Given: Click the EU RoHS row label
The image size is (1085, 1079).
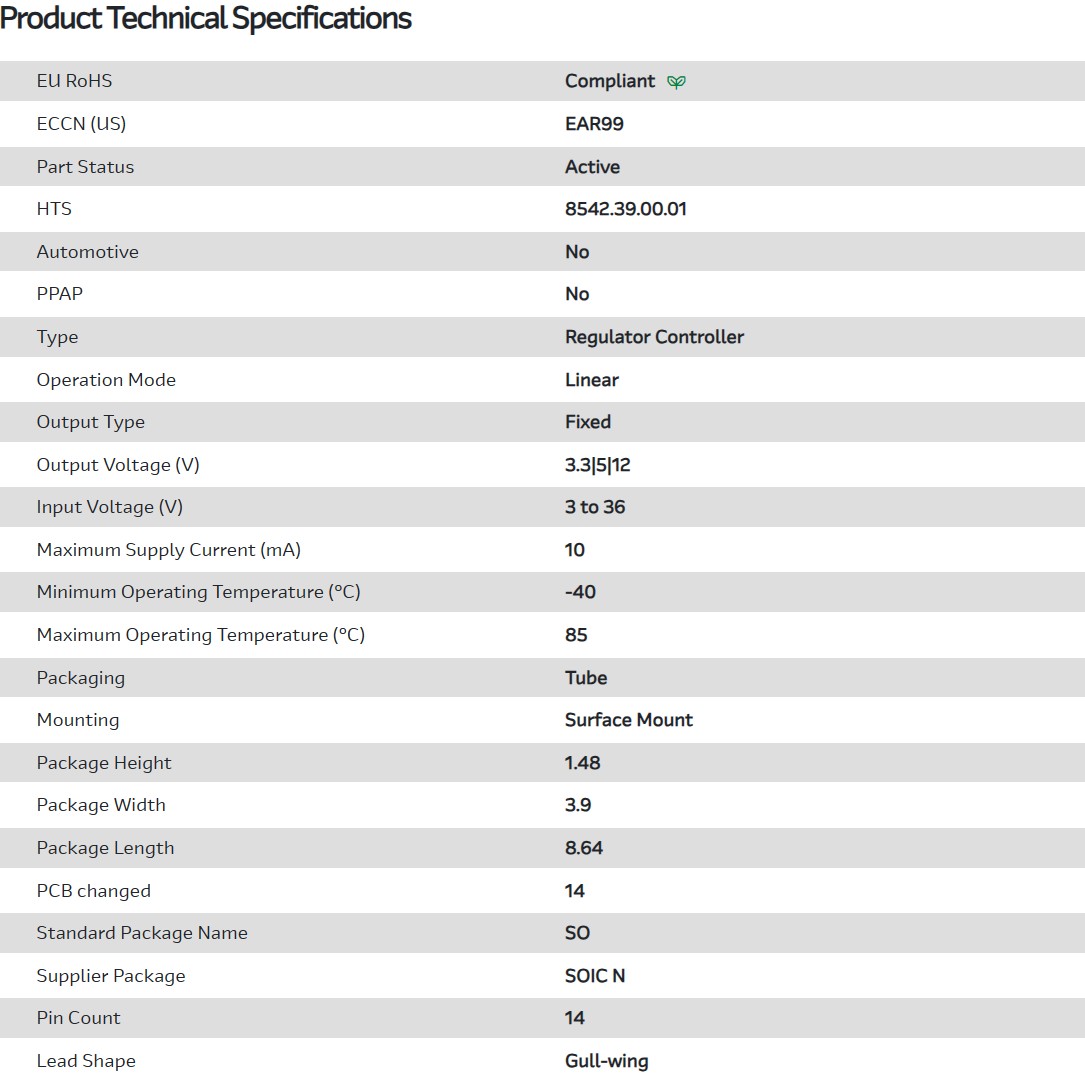Looking at the screenshot, I should 74,81.
